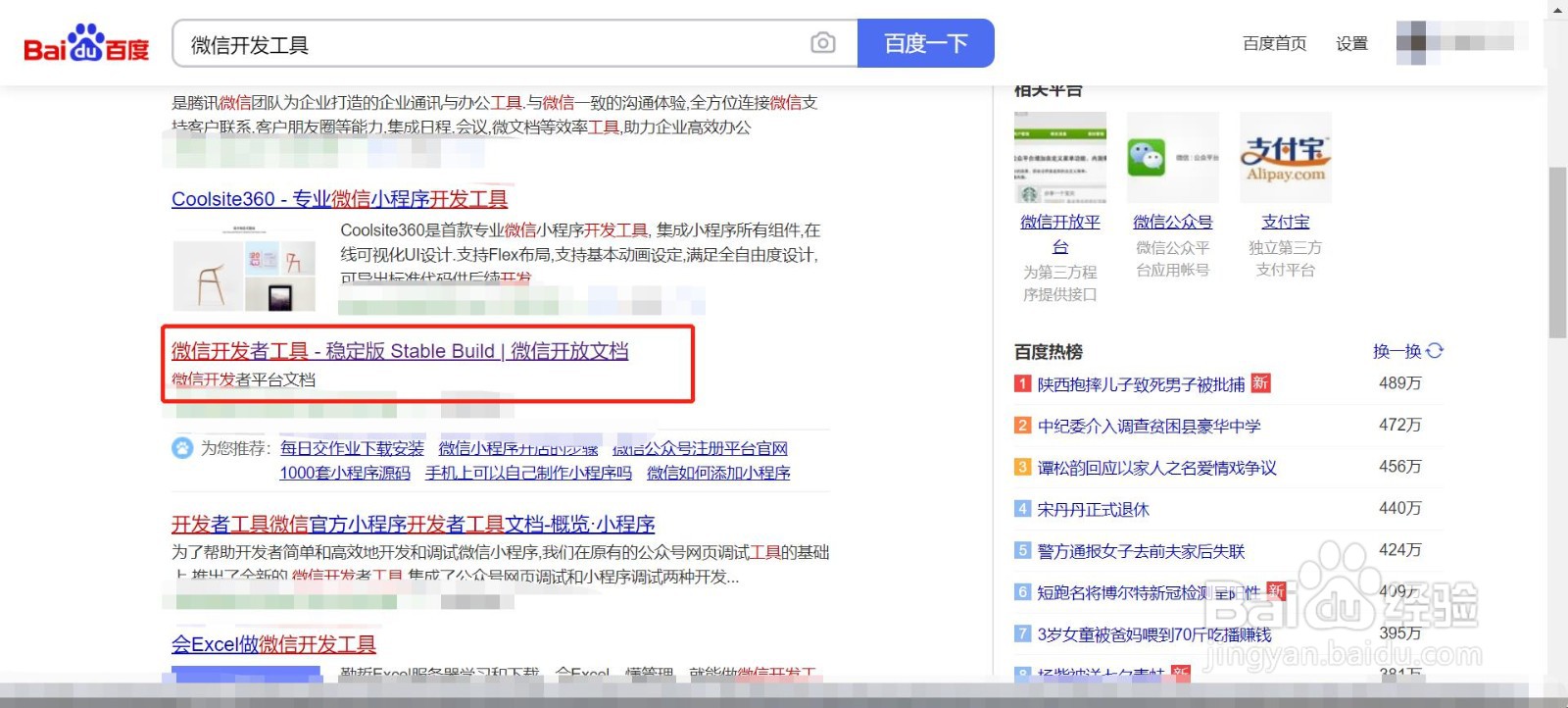Open 支付宝 text link
Image resolution: width=1568 pixels, height=708 pixels.
pyautogui.click(x=1286, y=222)
